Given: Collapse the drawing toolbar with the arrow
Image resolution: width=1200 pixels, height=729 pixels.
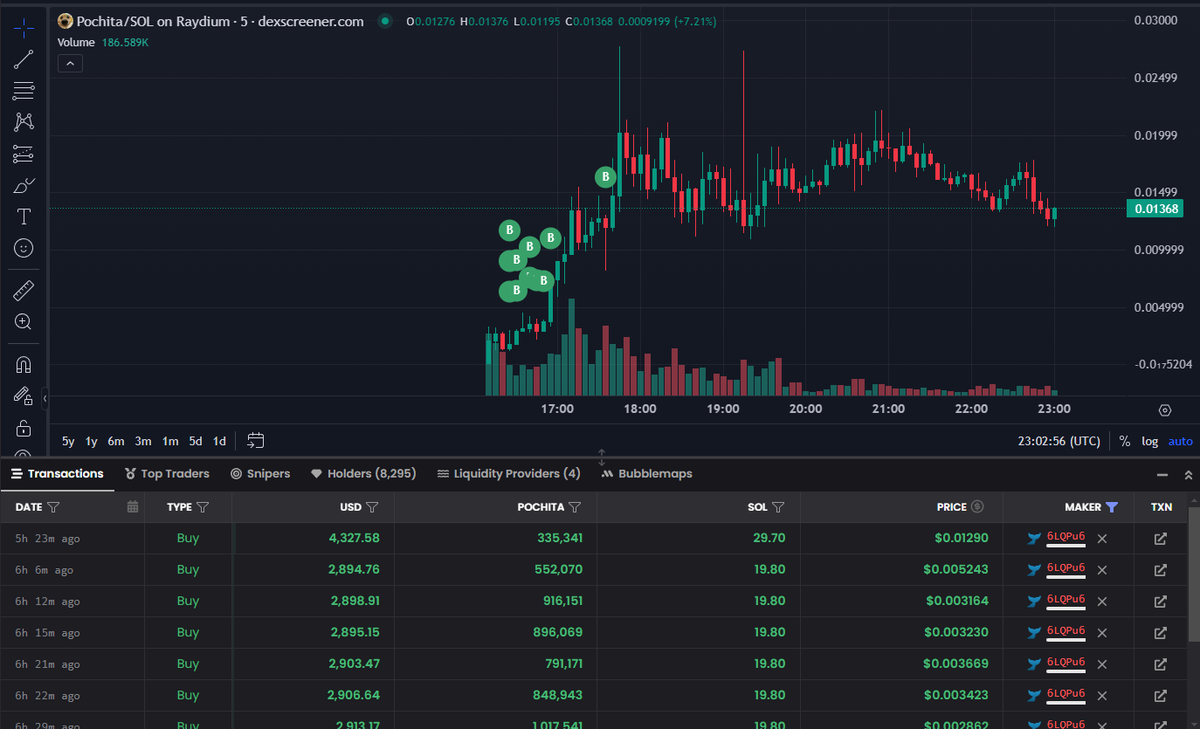Looking at the screenshot, I should coord(45,399).
